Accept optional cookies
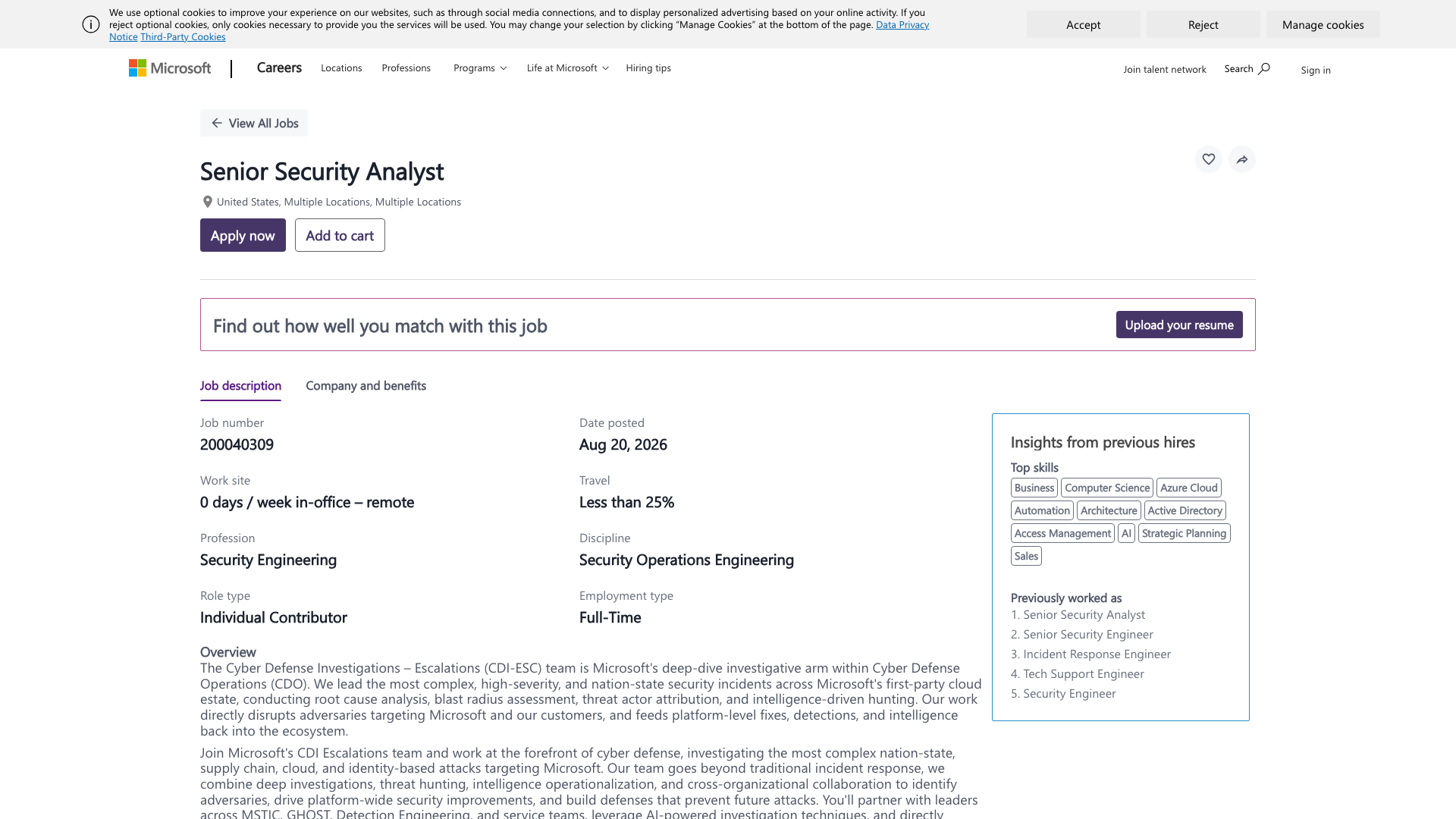 click(x=1083, y=24)
